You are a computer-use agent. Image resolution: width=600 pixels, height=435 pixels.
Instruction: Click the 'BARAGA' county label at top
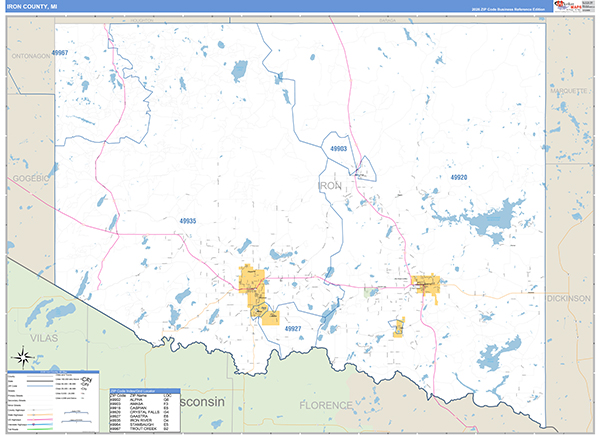coord(388,20)
